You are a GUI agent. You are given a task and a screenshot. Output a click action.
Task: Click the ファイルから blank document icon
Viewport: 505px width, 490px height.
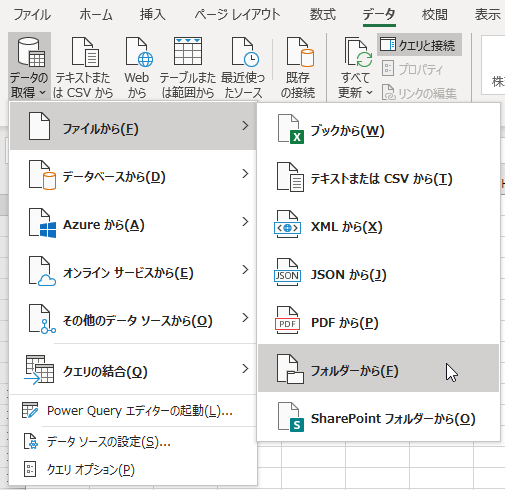pos(39,126)
